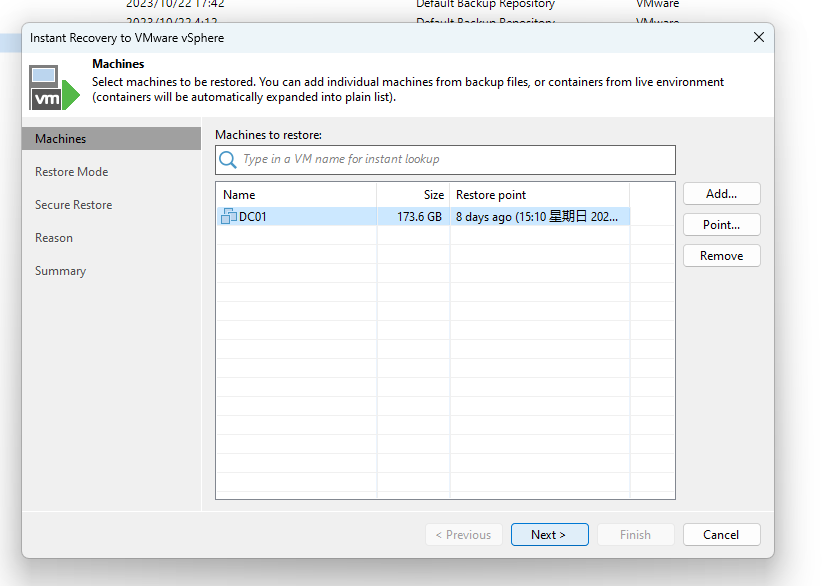The image size is (827, 586).
Task: Proceed with the Next button
Action: click(550, 535)
